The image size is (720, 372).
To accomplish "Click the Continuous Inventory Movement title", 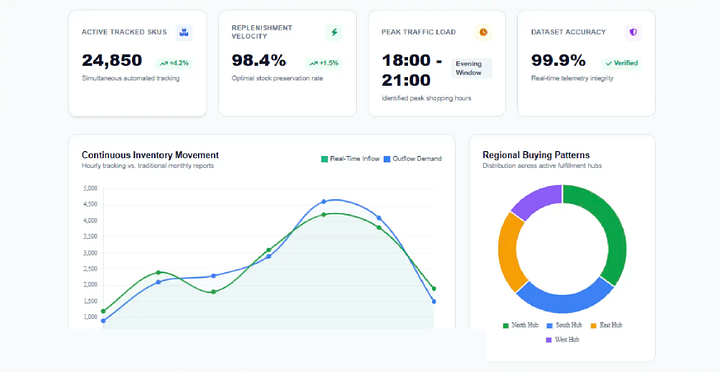I will tap(150, 155).
